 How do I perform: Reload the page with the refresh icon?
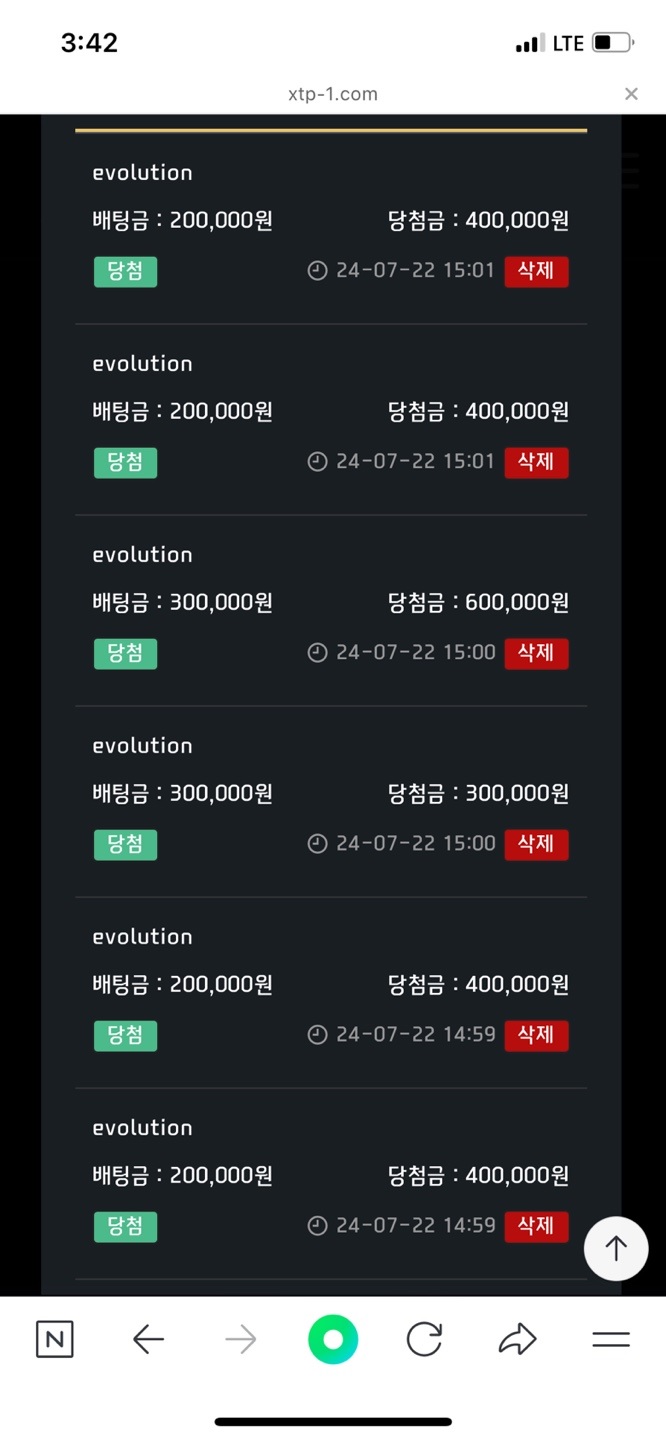[x=424, y=1339]
